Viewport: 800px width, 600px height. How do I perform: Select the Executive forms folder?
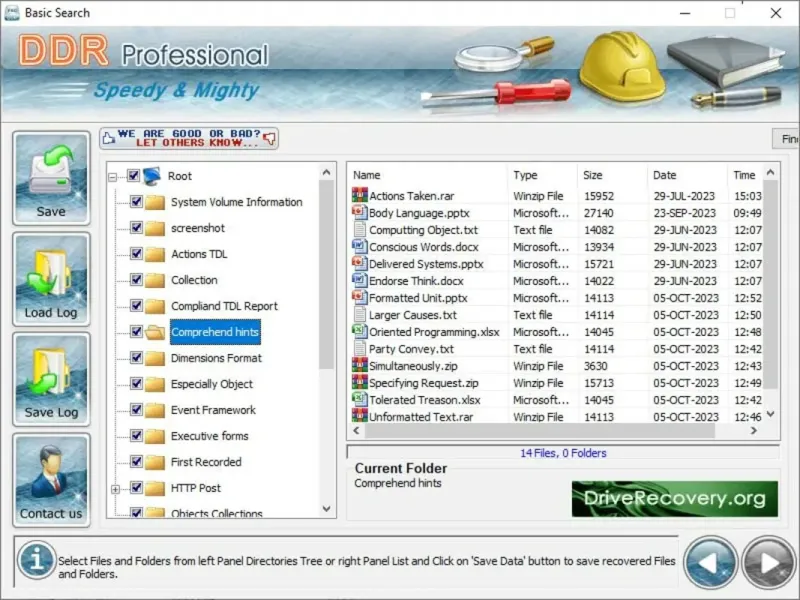tap(210, 436)
